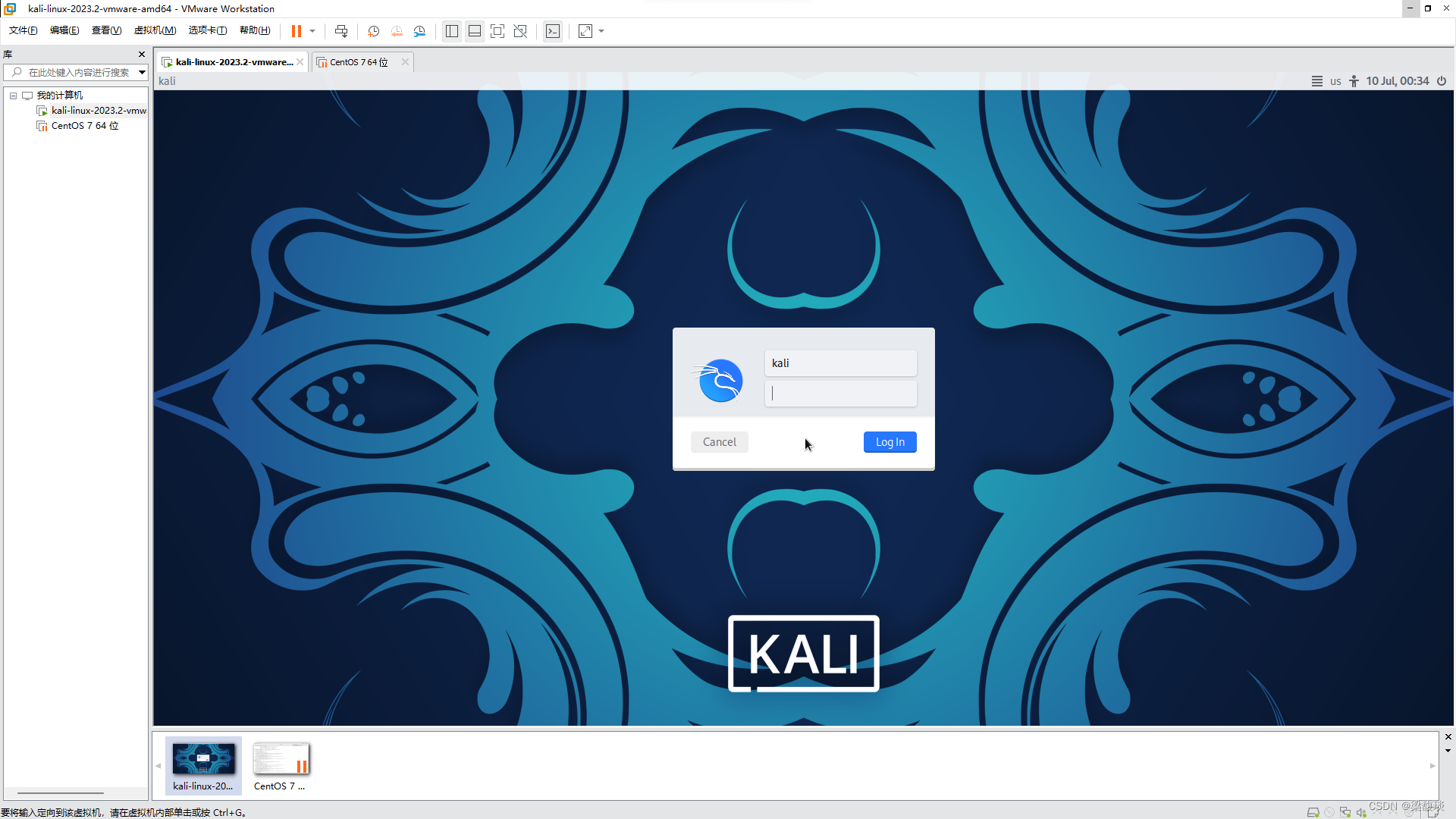Click the kali username field
Image resolution: width=1456 pixels, height=819 pixels.
coord(841,363)
